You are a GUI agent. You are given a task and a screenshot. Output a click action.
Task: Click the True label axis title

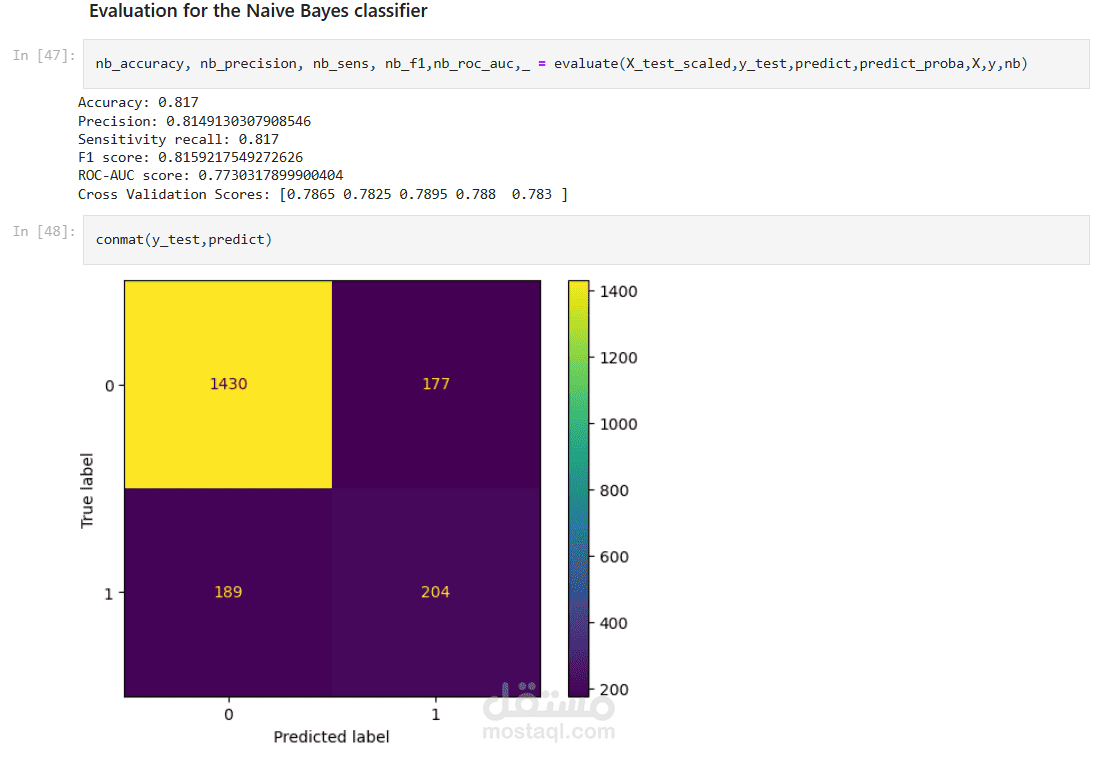pyautogui.click(x=87, y=491)
